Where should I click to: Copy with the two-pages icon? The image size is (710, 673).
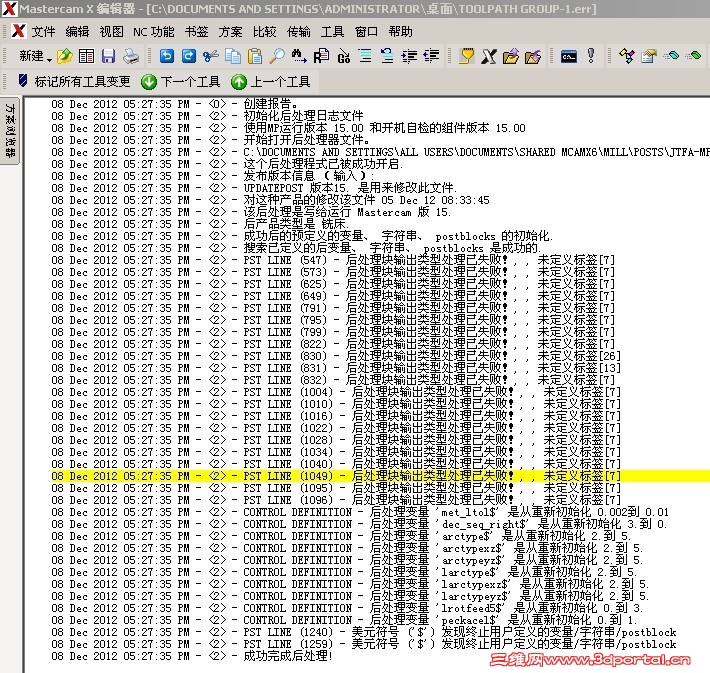point(233,56)
